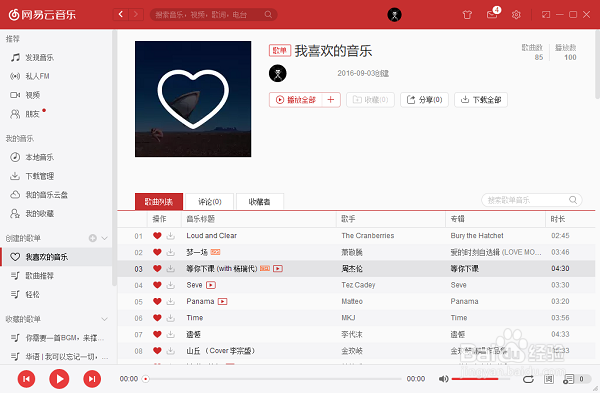Sort by 时长 column header
Screen dimensions: 600x393
[x=570, y=219]
